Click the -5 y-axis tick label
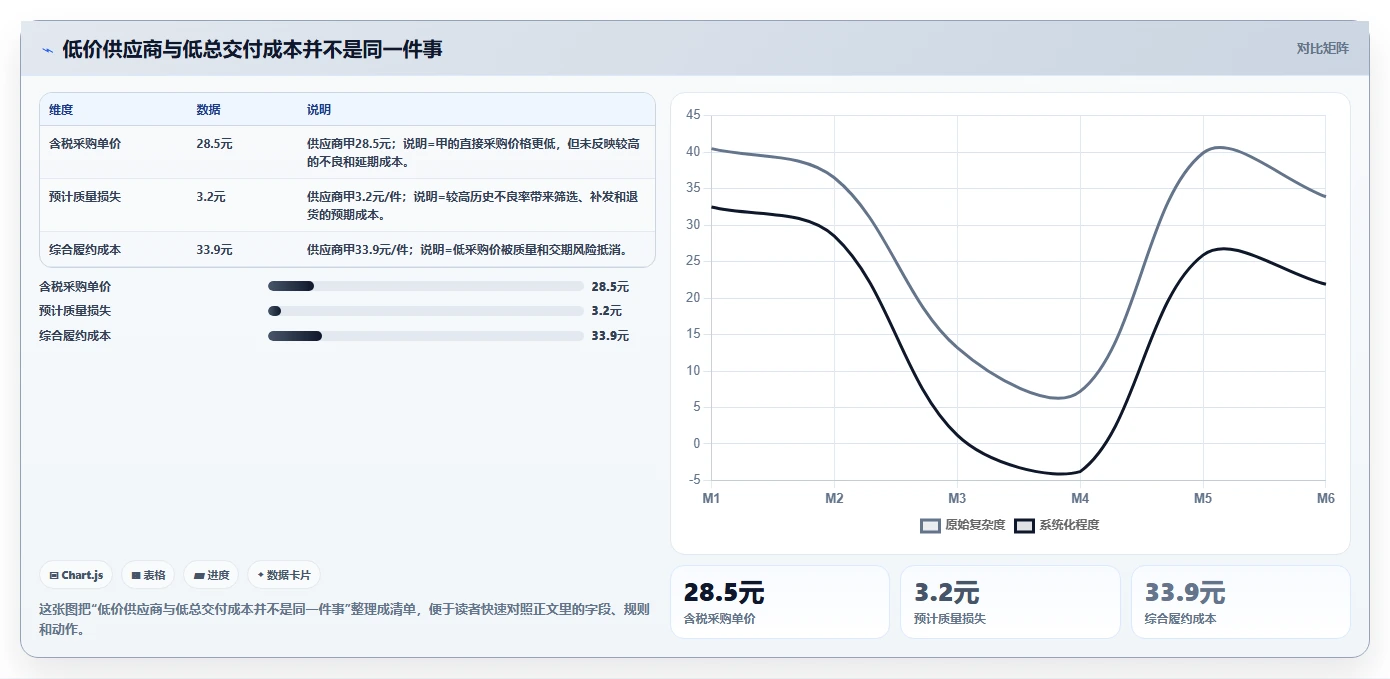This screenshot has height=679, width=1390. (695, 480)
